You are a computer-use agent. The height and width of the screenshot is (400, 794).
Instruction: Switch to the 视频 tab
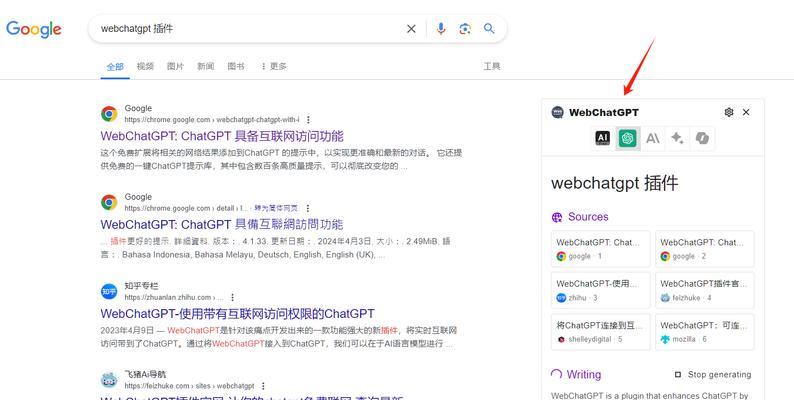pyautogui.click(x=145, y=66)
